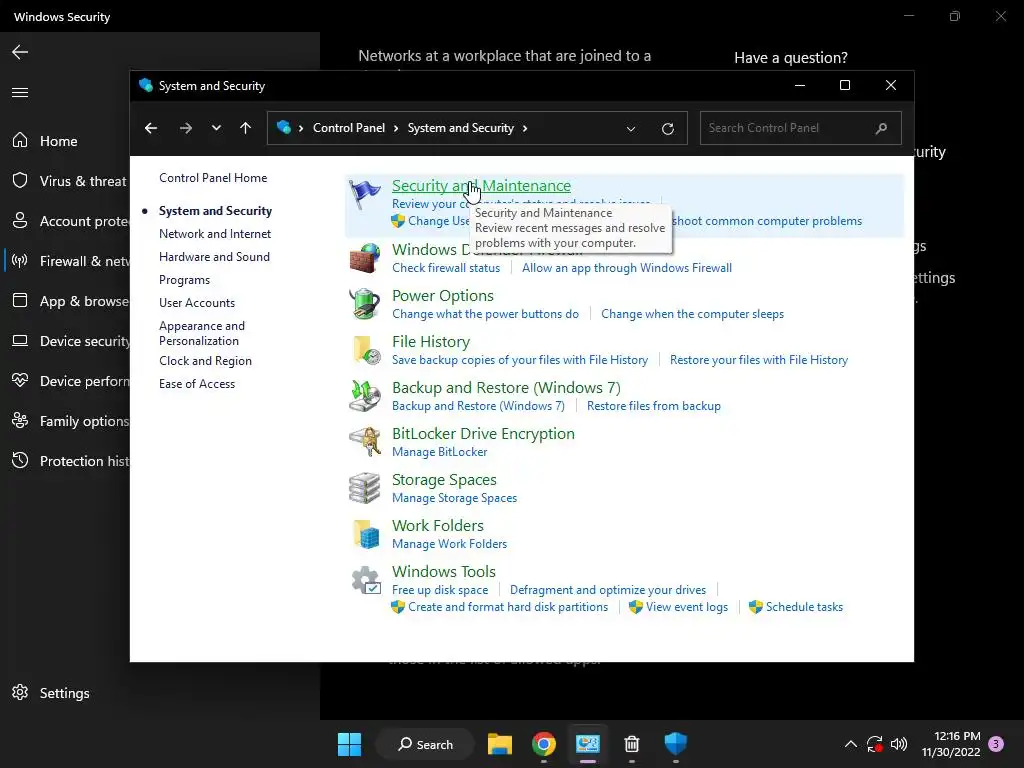Click Change when the computer sleeps

(x=692, y=314)
